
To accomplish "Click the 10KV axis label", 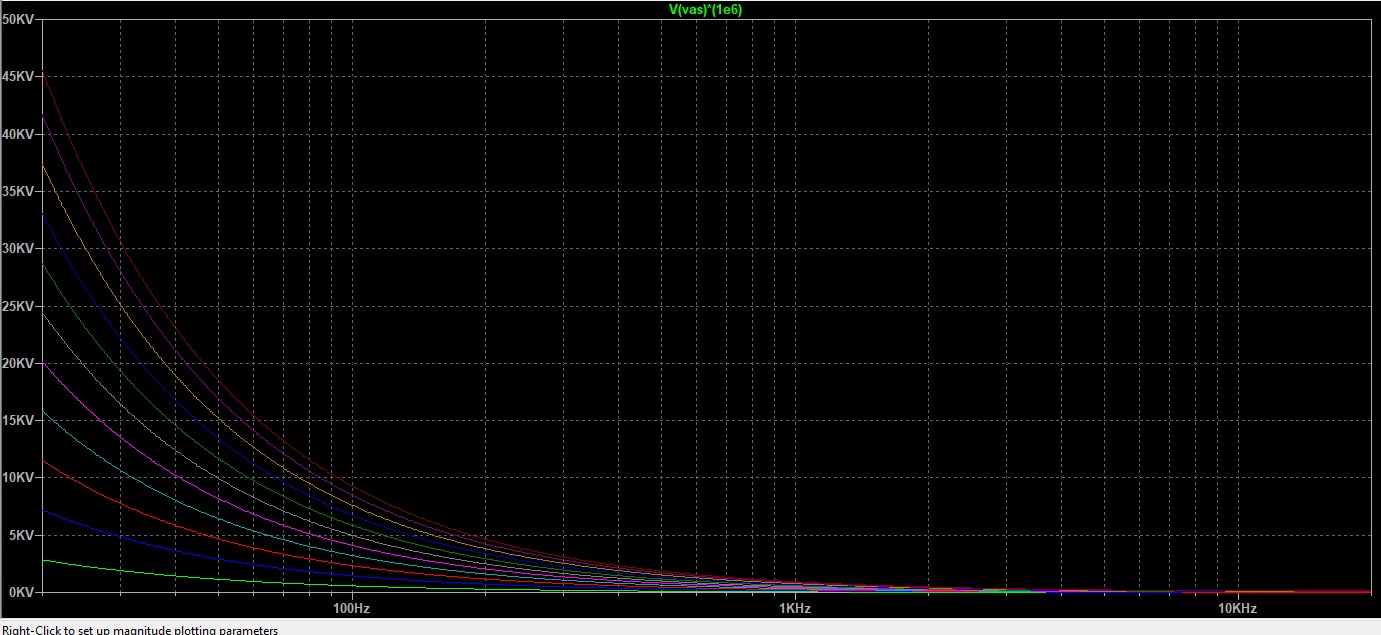I will coord(19,478).
